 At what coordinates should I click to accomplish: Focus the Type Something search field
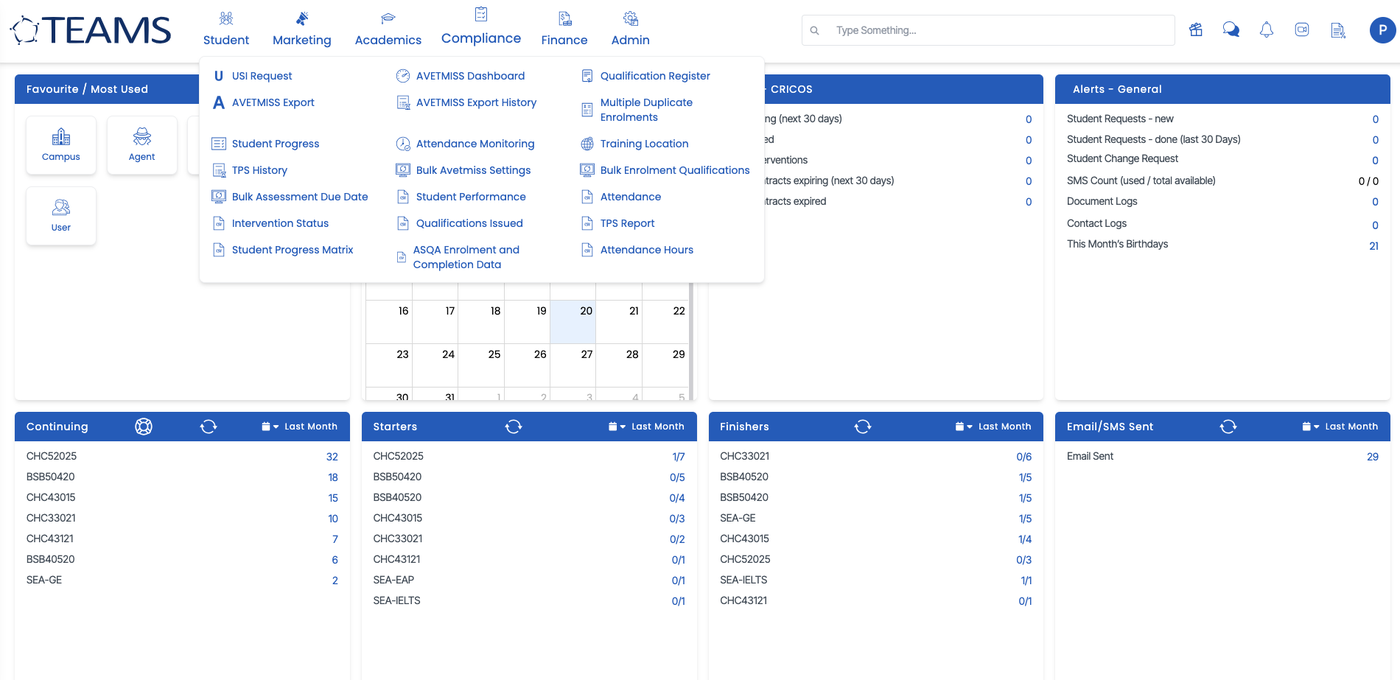point(988,30)
